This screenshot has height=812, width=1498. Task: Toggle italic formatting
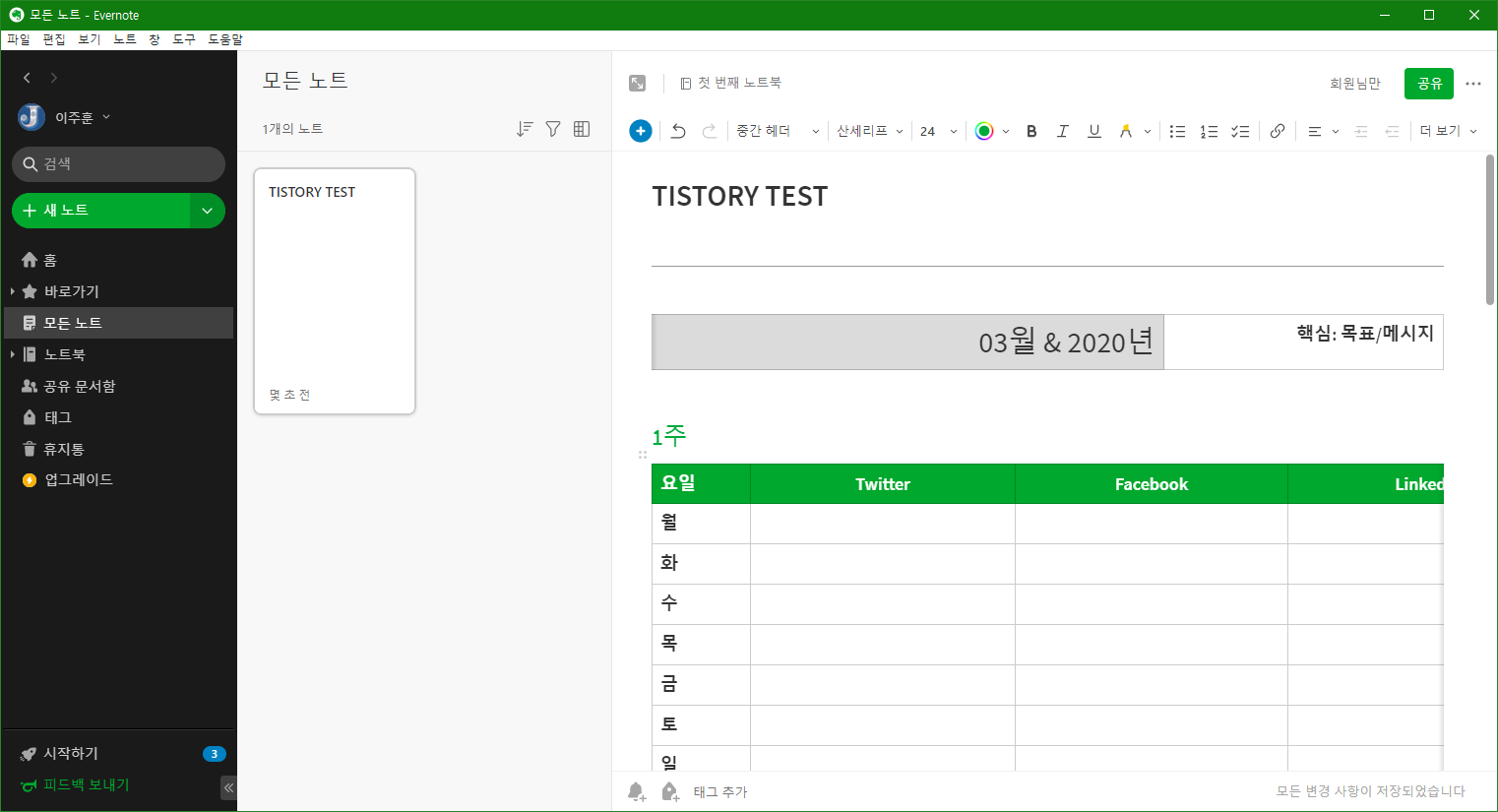1063,131
